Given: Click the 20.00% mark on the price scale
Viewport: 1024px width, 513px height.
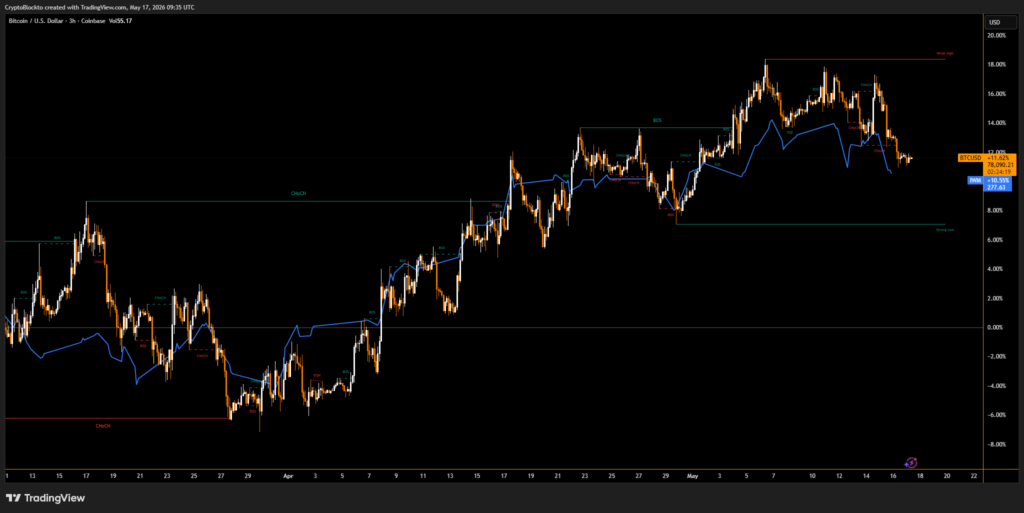Looking at the screenshot, I should pos(997,35).
